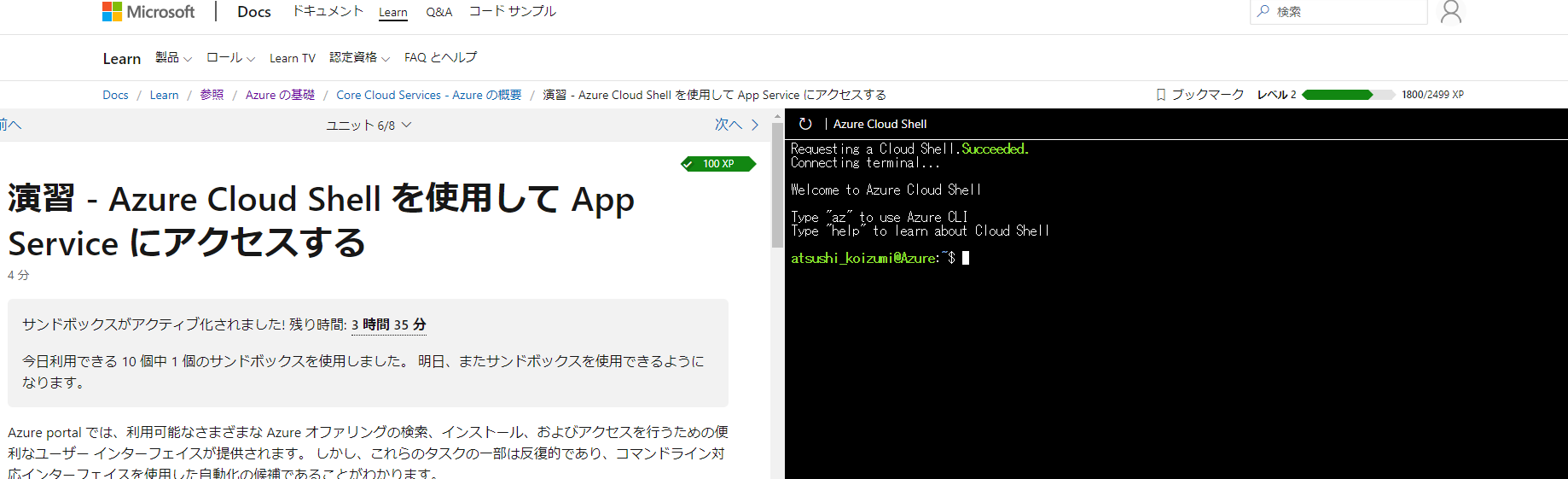Expand the ユニット 6/8 unit selector
The image size is (1568, 479).
click(x=369, y=126)
